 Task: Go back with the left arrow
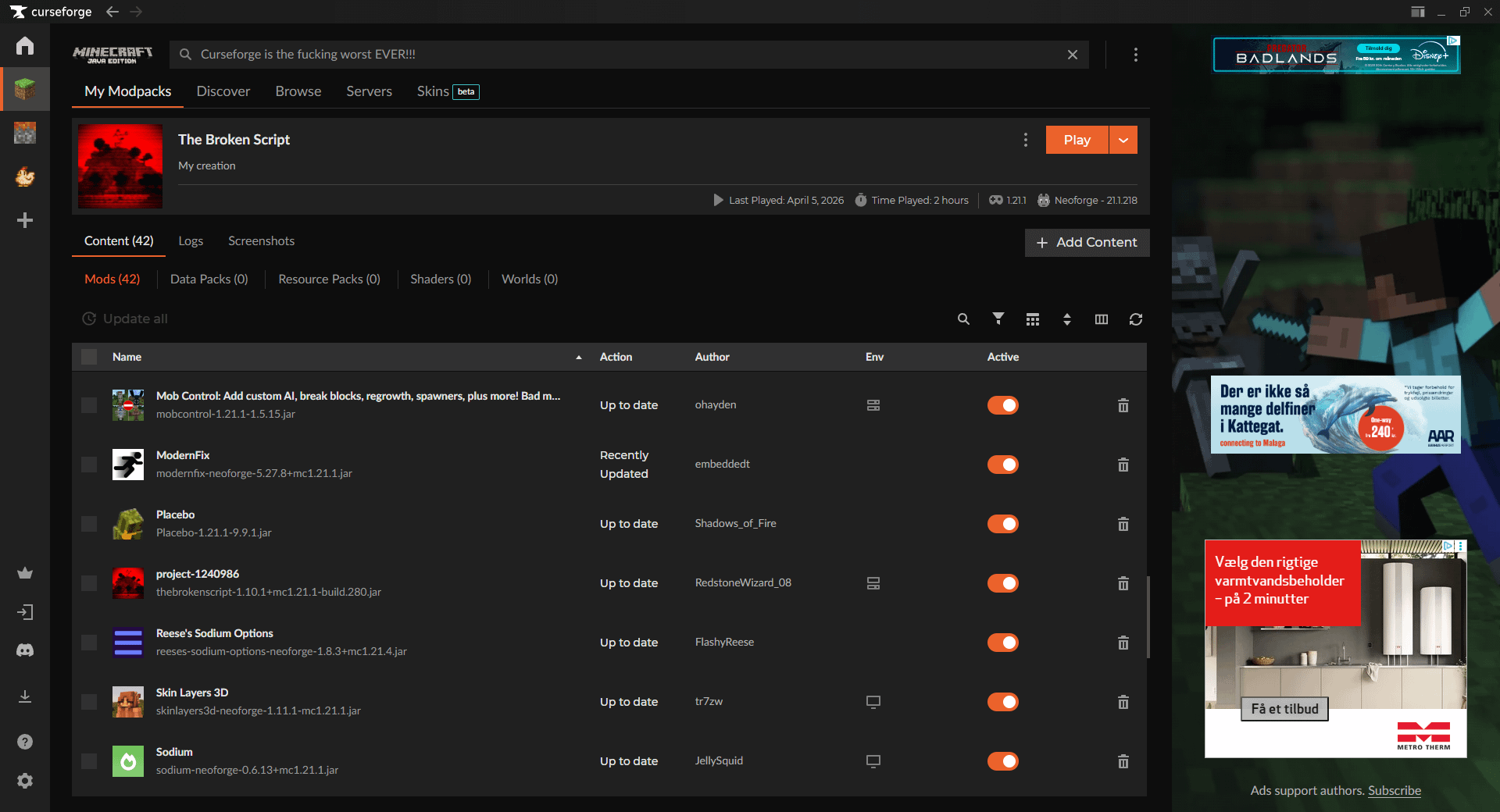tap(112, 12)
